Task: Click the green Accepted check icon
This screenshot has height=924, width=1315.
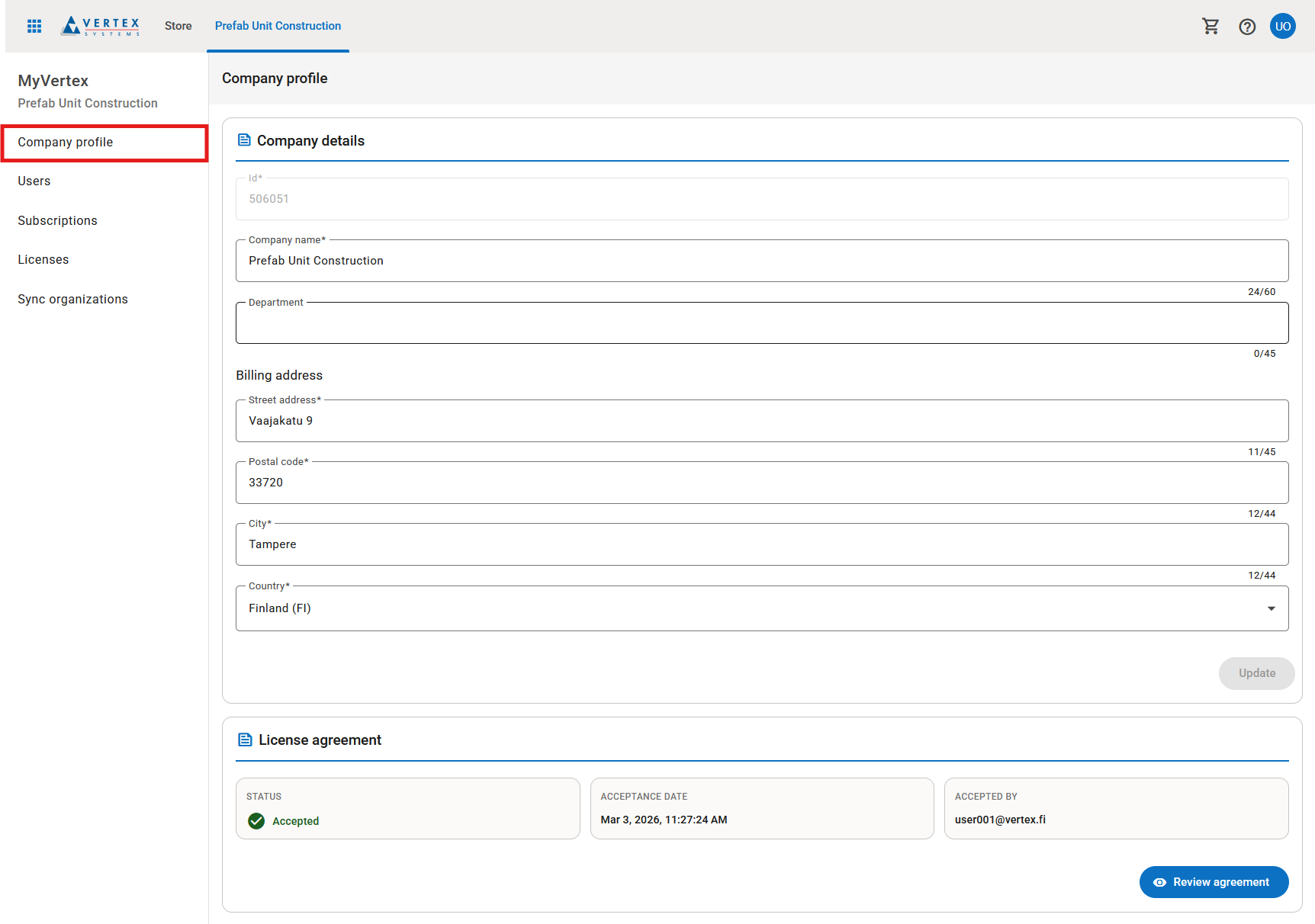Action: (256, 821)
